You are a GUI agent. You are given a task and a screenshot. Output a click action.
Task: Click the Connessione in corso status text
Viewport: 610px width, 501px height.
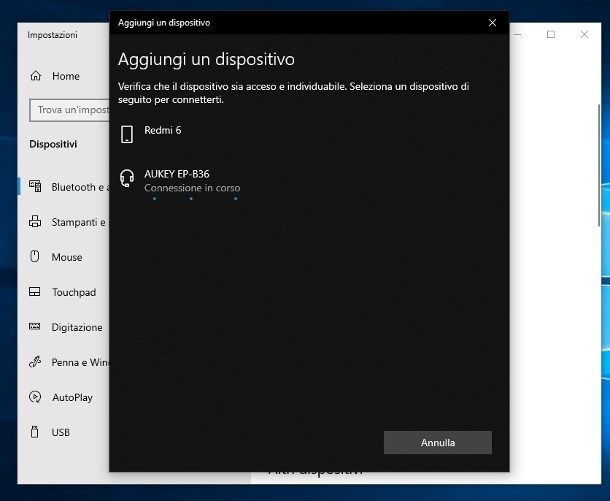coord(192,188)
